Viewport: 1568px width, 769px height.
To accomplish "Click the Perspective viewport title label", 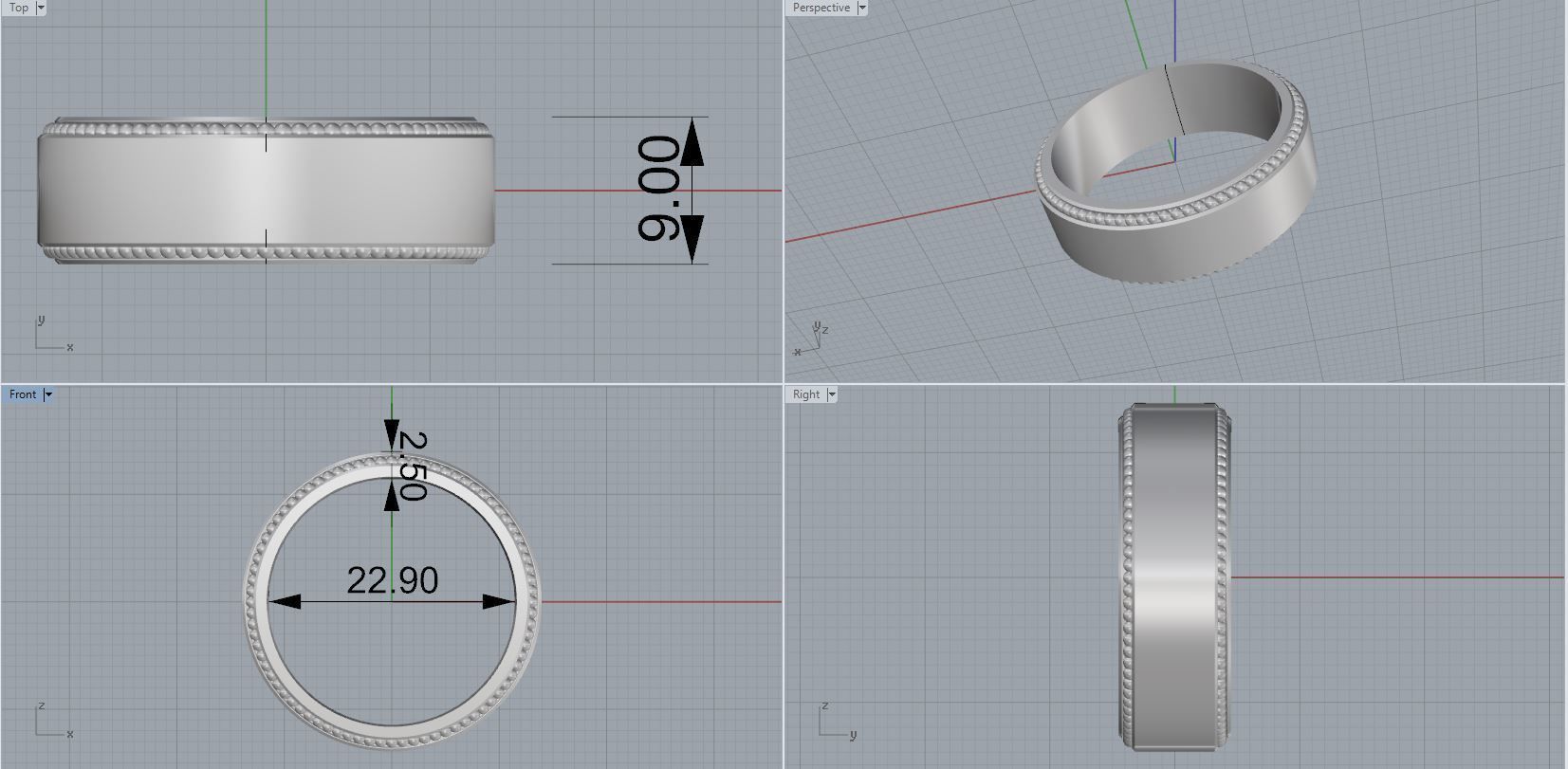I will (x=821, y=8).
